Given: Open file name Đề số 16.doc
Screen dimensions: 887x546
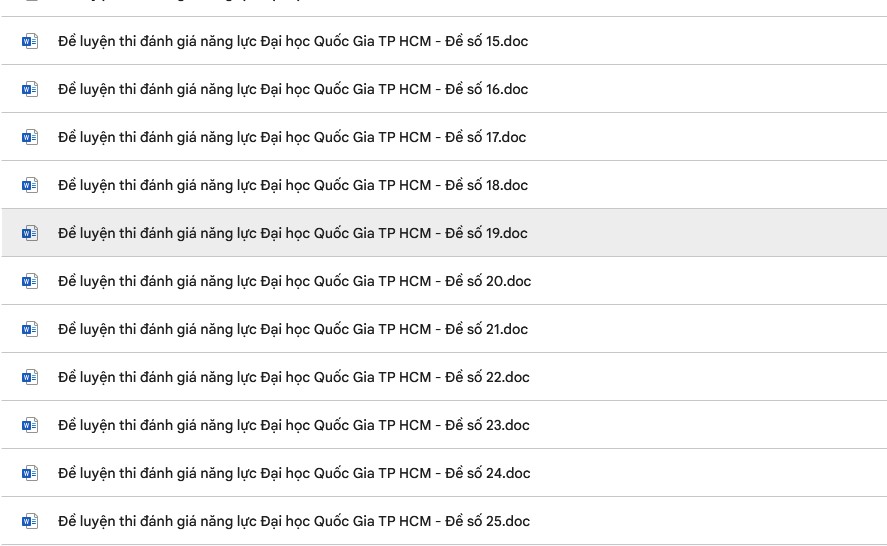Looking at the screenshot, I should tap(293, 89).
